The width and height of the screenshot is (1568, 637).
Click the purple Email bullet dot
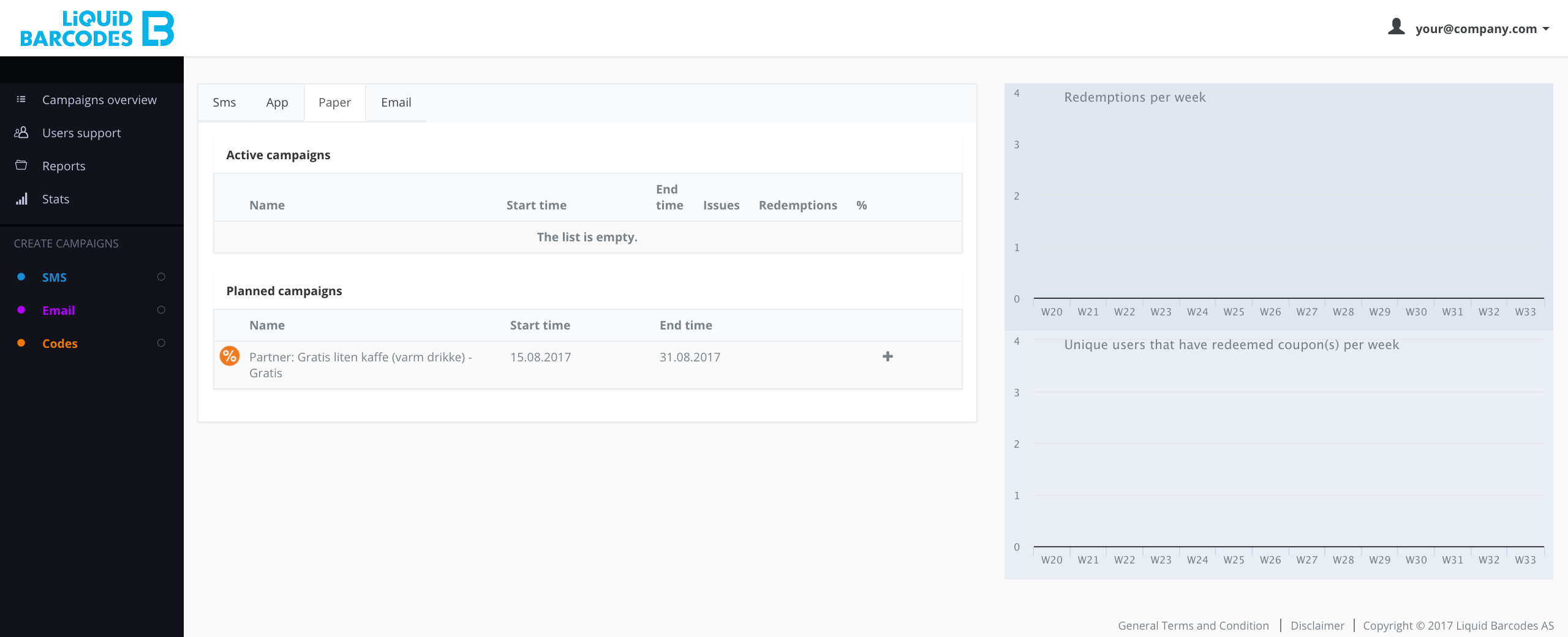(x=21, y=310)
